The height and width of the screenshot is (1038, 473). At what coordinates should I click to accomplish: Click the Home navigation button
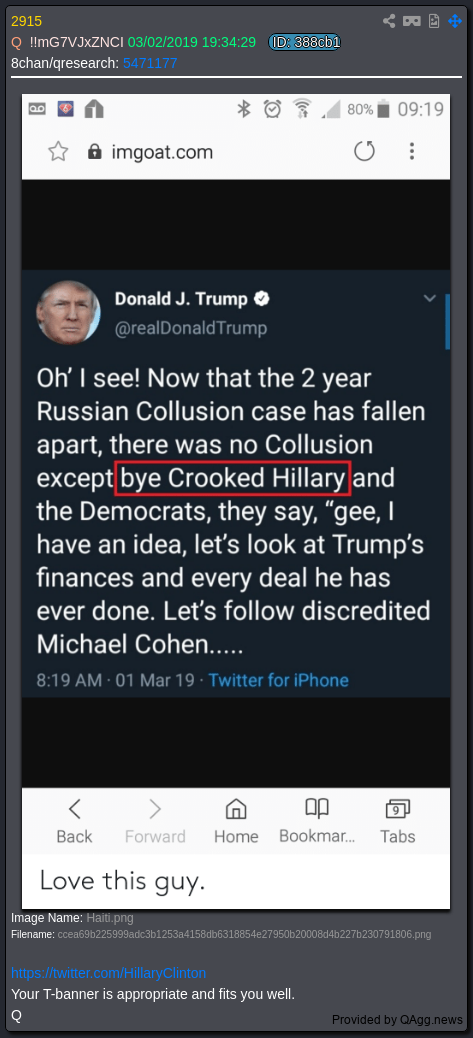pyautogui.click(x=236, y=821)
